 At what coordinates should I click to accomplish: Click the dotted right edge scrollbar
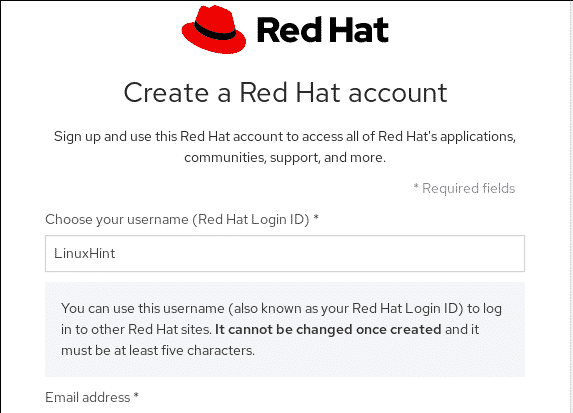coord(570,206)
